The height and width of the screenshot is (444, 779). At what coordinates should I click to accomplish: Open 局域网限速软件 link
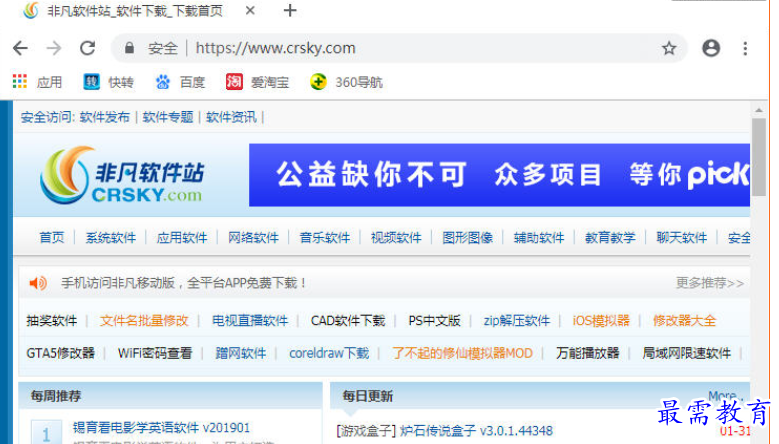click(x=687, y=353)
